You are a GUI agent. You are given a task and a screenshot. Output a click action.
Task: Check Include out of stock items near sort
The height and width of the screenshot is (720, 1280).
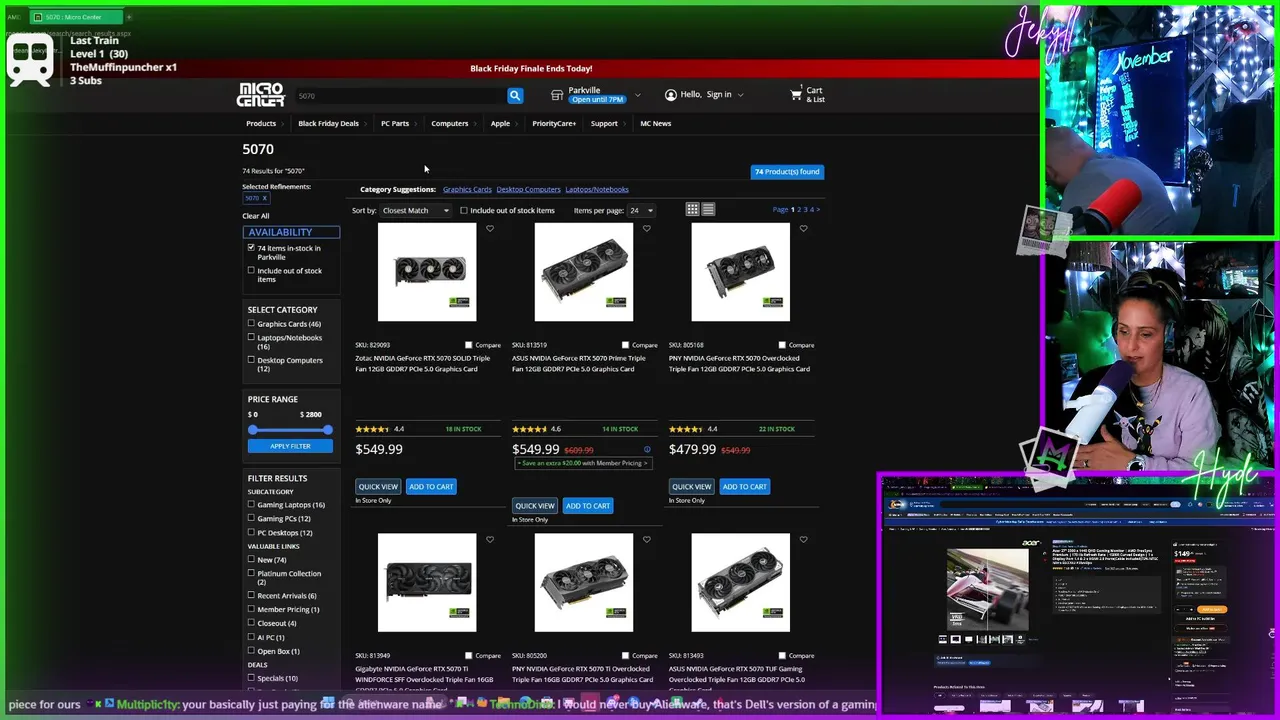pyautogui.click(x=464, y=211)
